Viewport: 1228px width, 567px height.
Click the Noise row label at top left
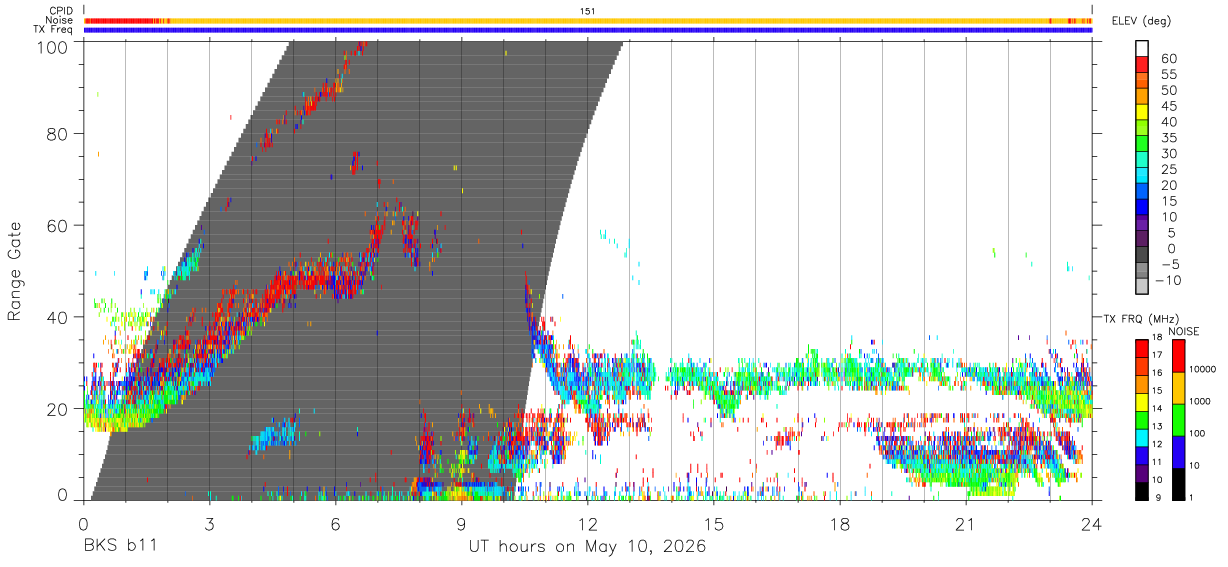tap(59, 20)
